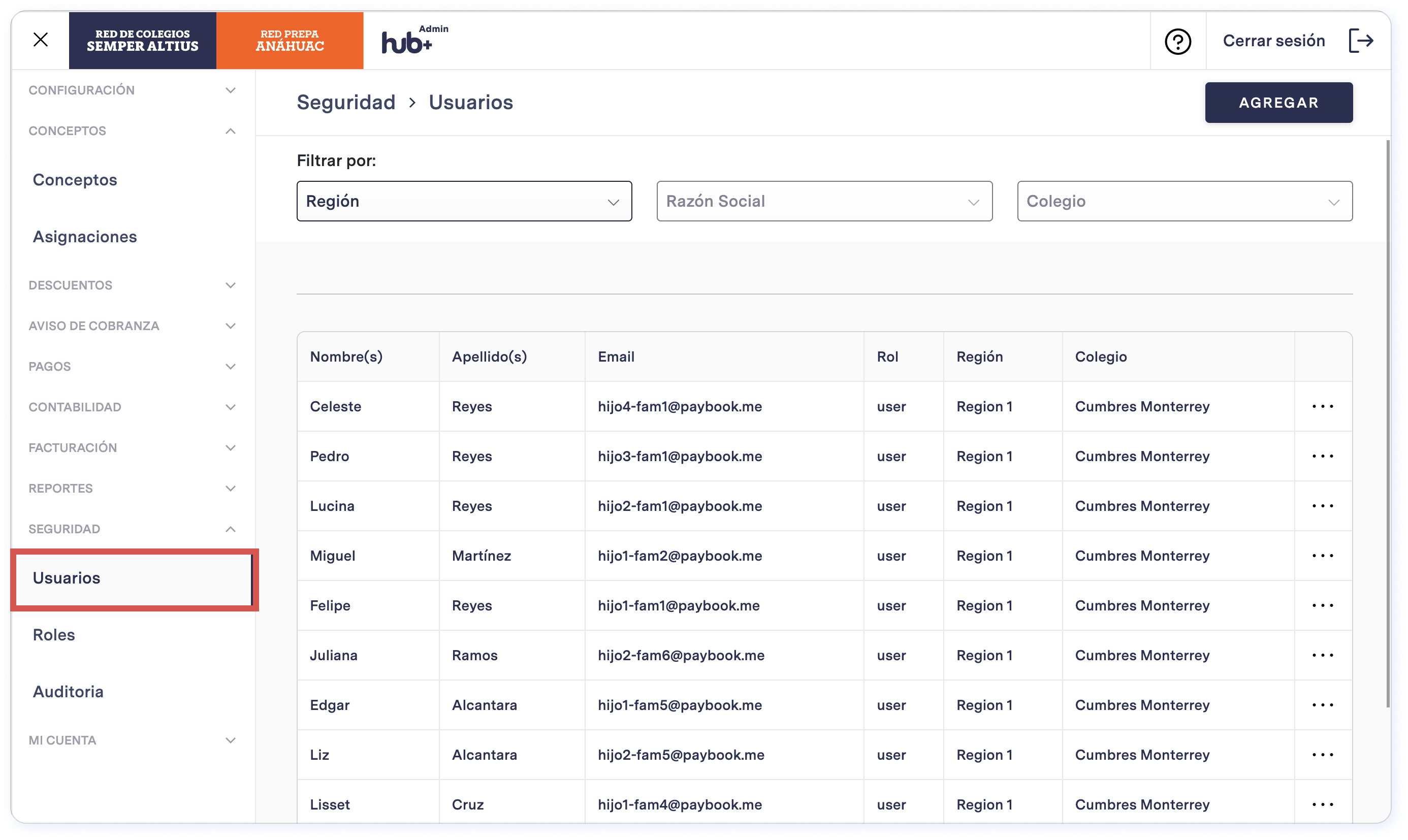Expand the Contabilidad section
The width and height of the screenshot is (1408, 840).
click(x=133, y=407)
